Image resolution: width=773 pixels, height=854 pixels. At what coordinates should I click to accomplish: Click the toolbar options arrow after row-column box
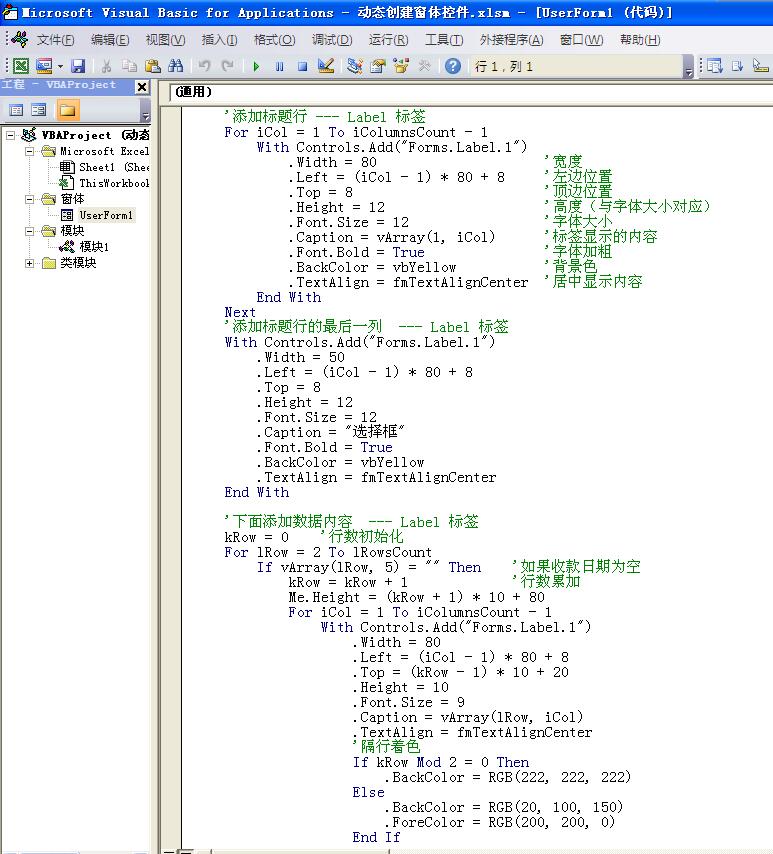click(x=689, y=67)
